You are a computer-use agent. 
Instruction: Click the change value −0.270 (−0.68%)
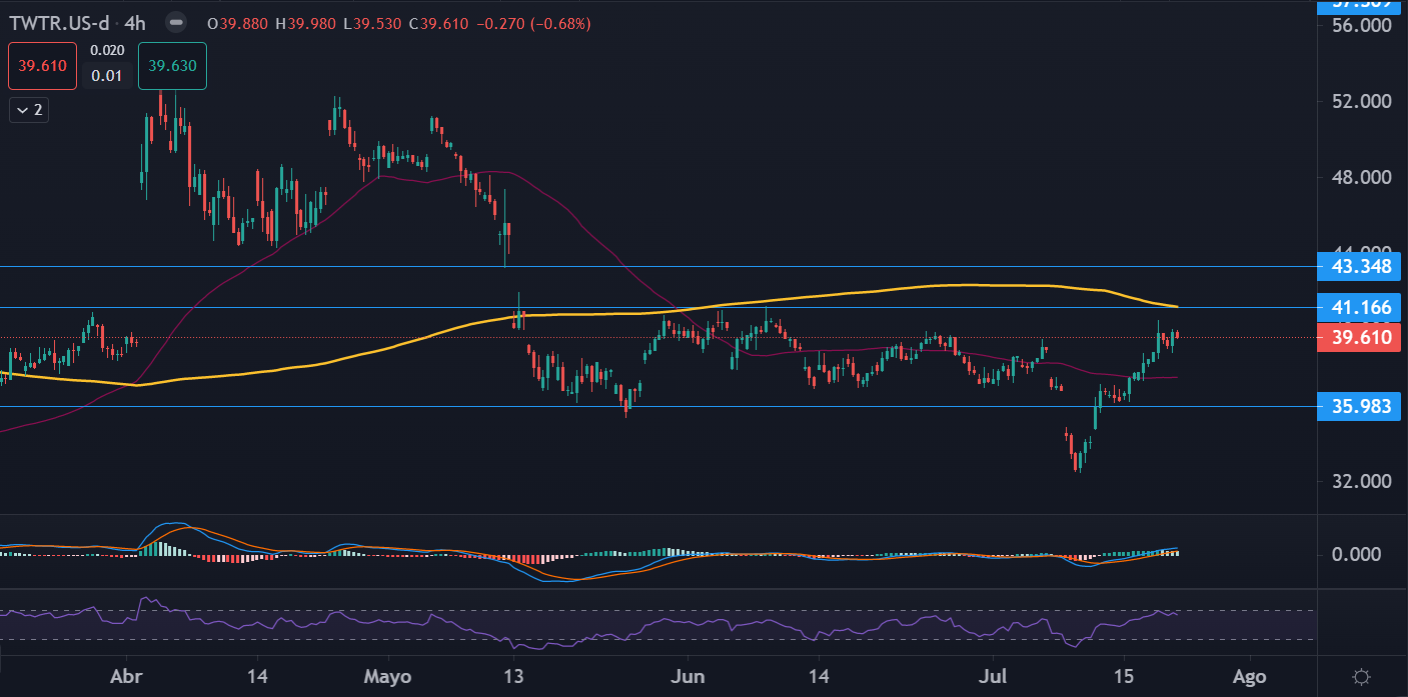tap(534, 23)
